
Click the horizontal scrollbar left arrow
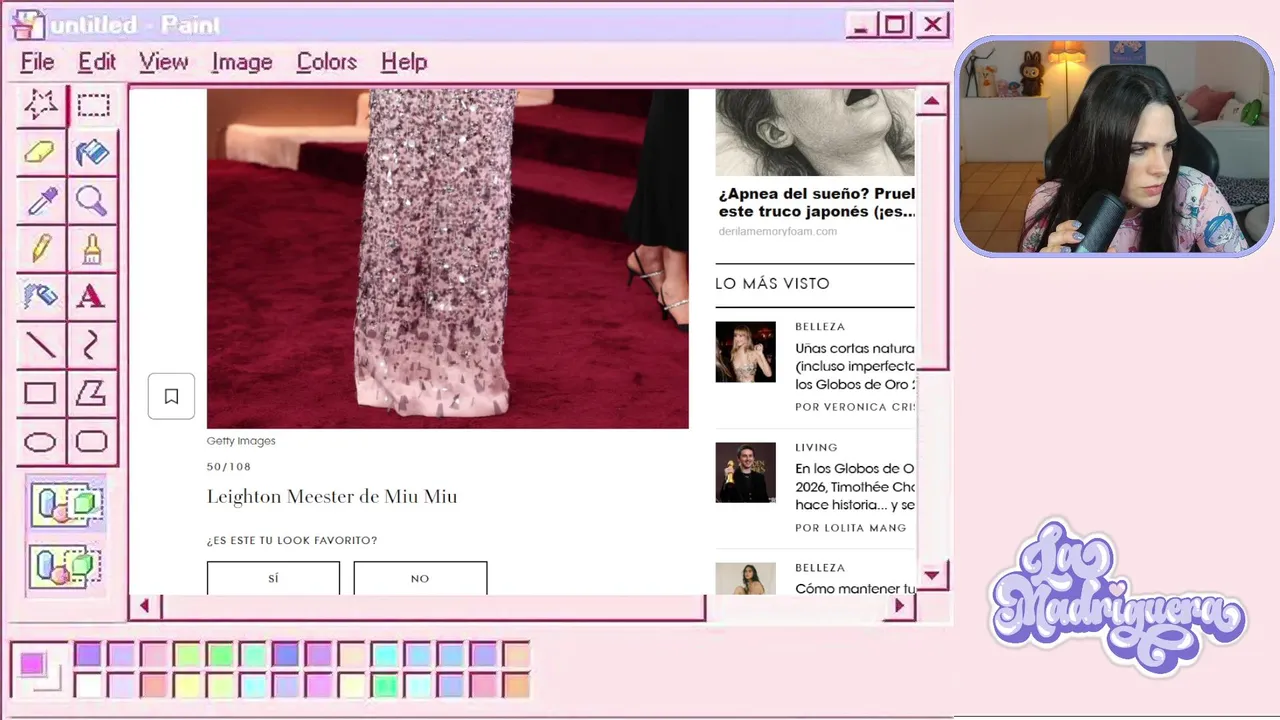[145, 606]
